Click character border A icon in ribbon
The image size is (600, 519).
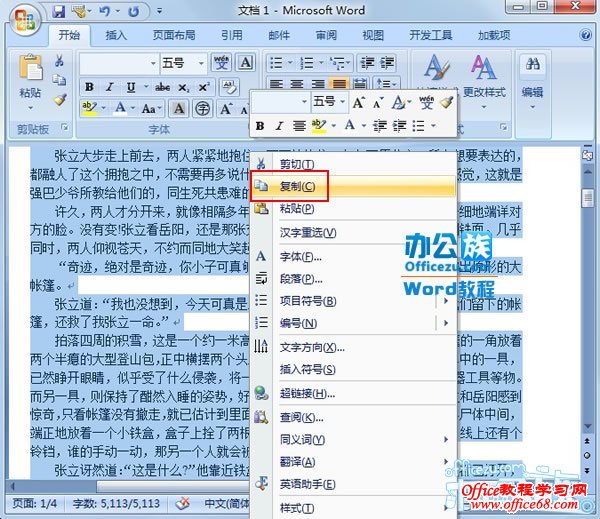click(245, 62)
